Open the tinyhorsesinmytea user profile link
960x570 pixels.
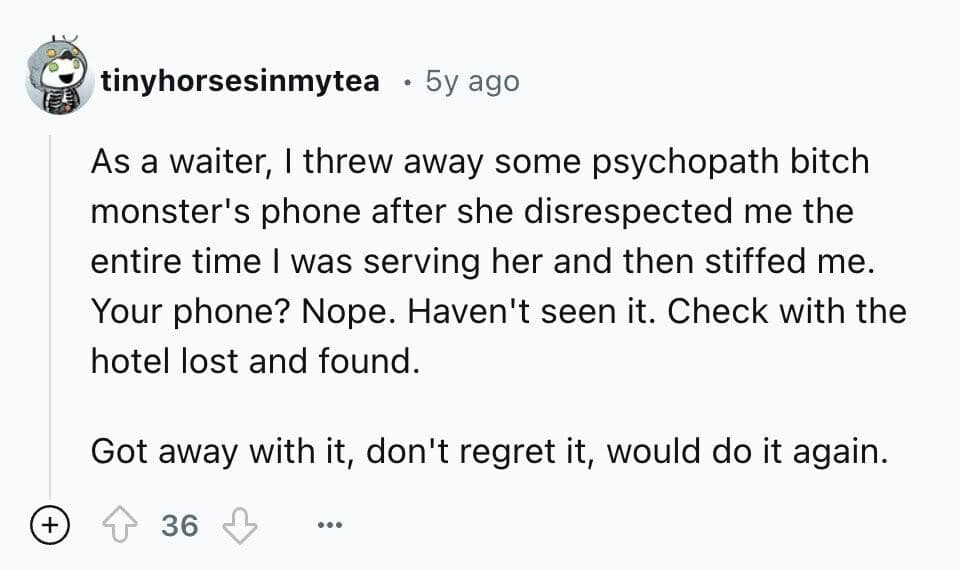pyautogui.click(x=240, y=81)
